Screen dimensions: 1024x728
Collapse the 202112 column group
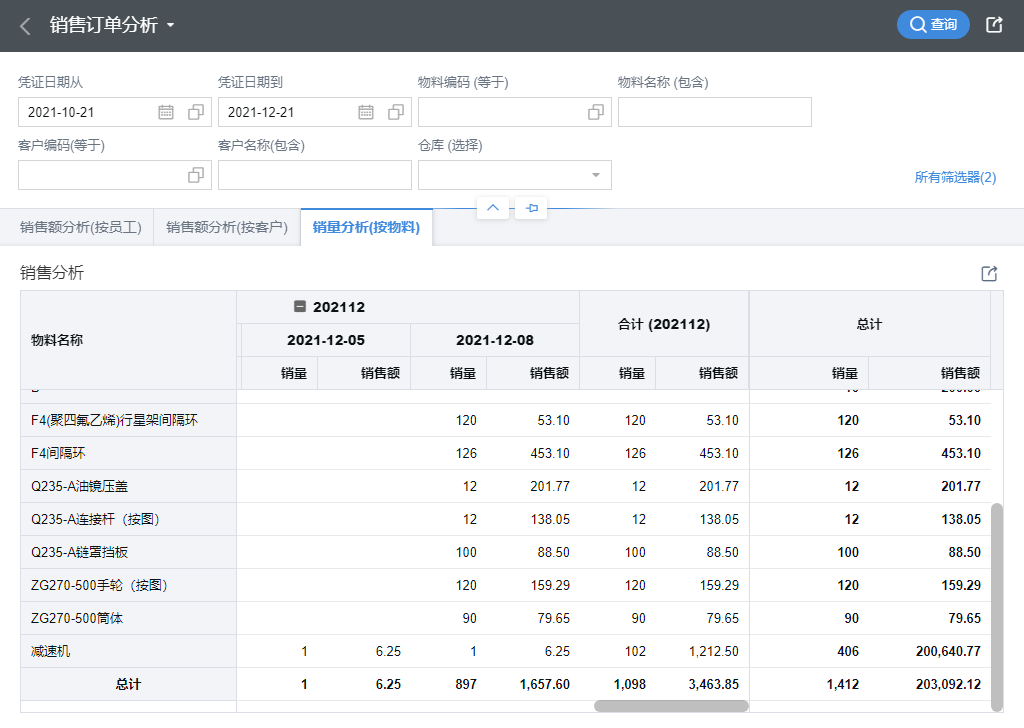300,306
